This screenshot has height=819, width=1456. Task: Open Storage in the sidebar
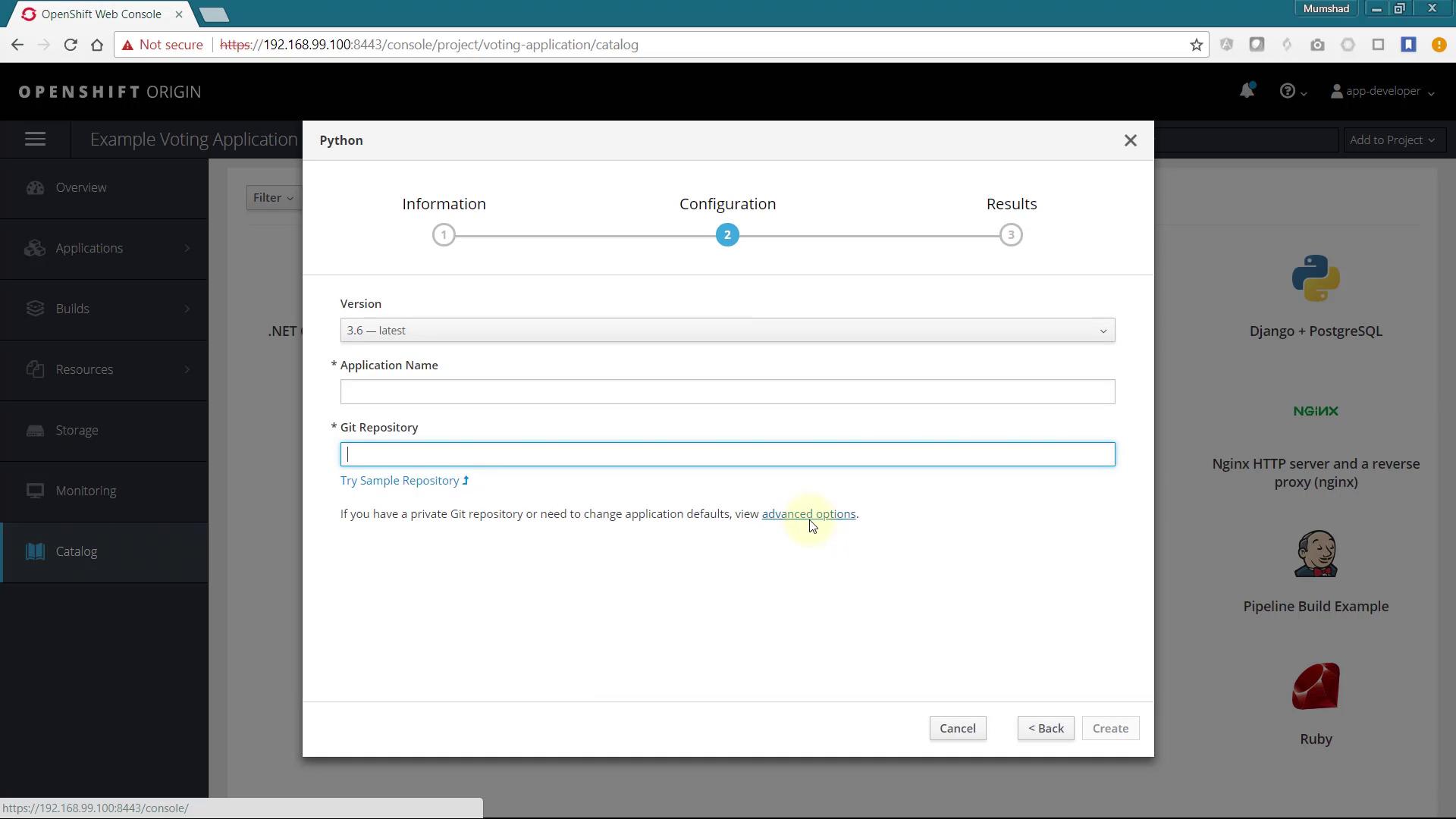click(104, 431)
